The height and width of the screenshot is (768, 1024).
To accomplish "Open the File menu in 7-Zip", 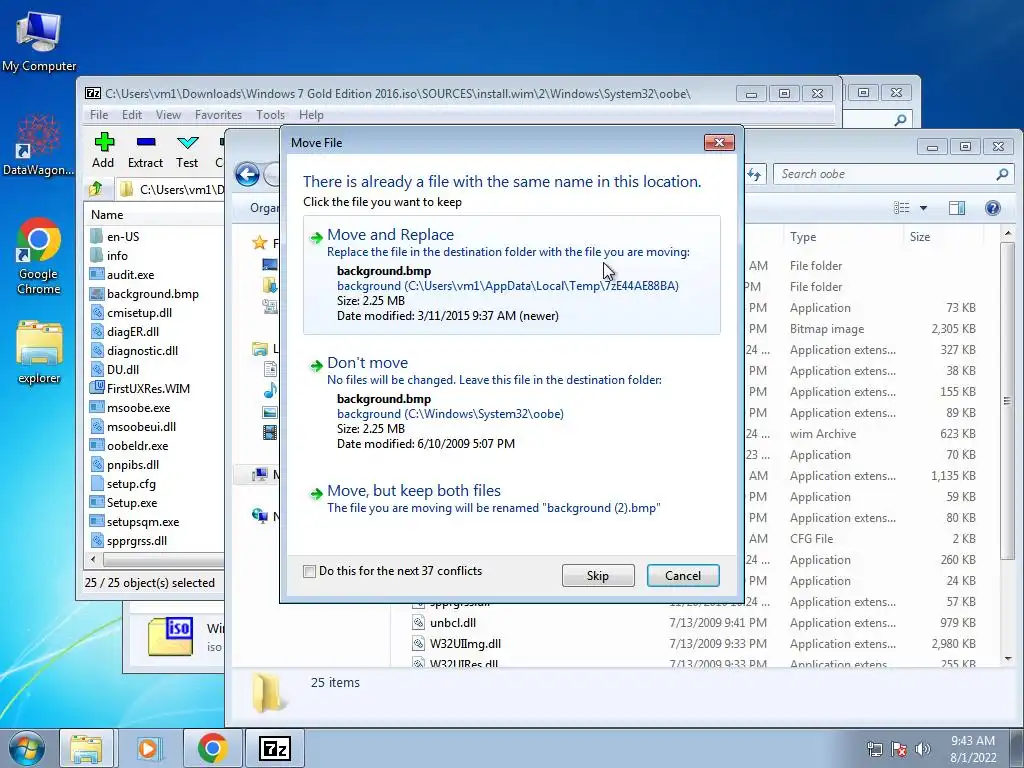I will point(99,115).
